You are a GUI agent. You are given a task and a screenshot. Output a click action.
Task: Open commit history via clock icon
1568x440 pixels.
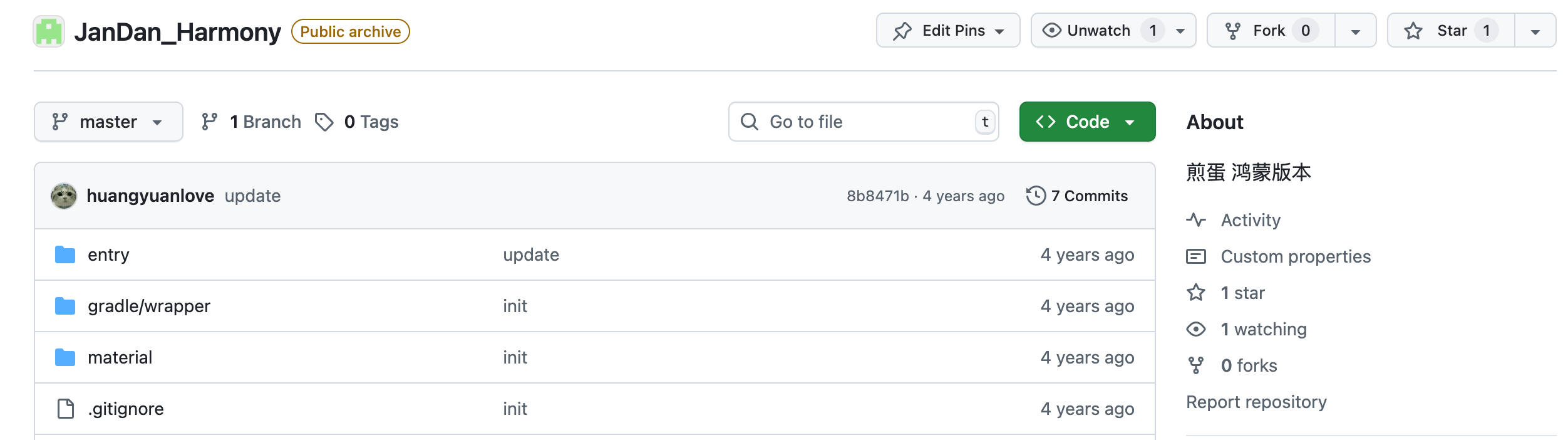[x=1036, y=196]
